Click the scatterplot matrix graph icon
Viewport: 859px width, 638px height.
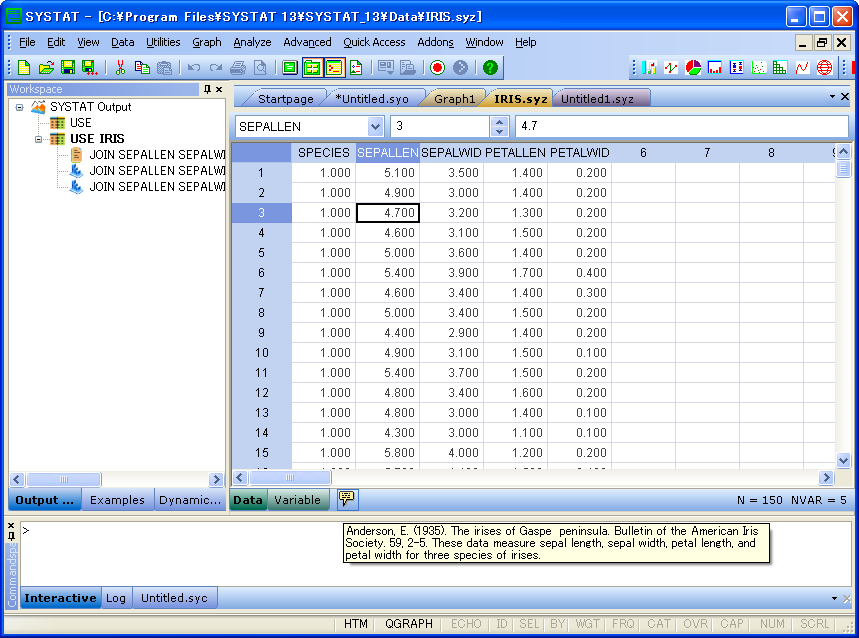[780, 67]
